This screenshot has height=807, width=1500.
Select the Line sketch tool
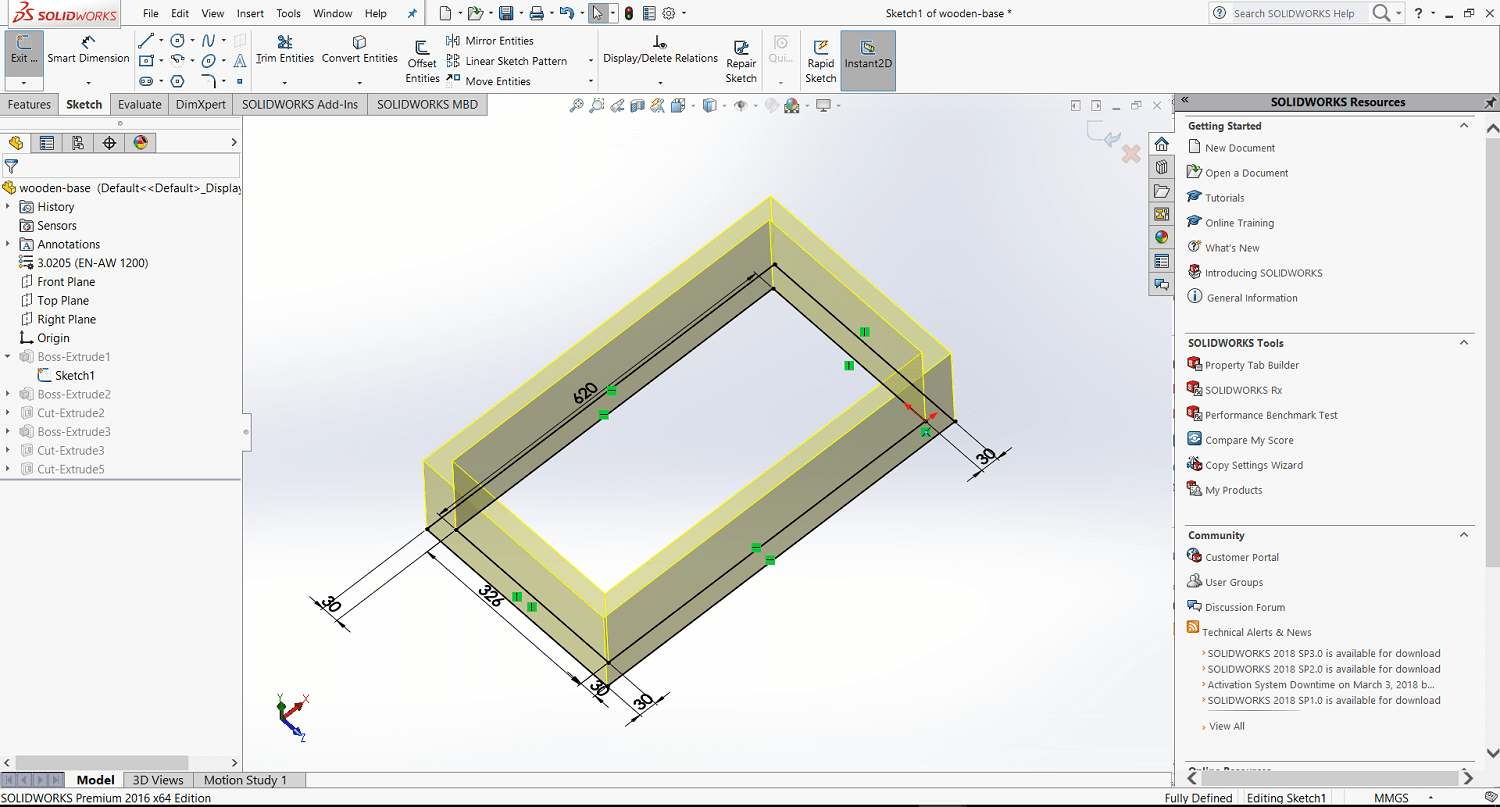pos(147,41)
